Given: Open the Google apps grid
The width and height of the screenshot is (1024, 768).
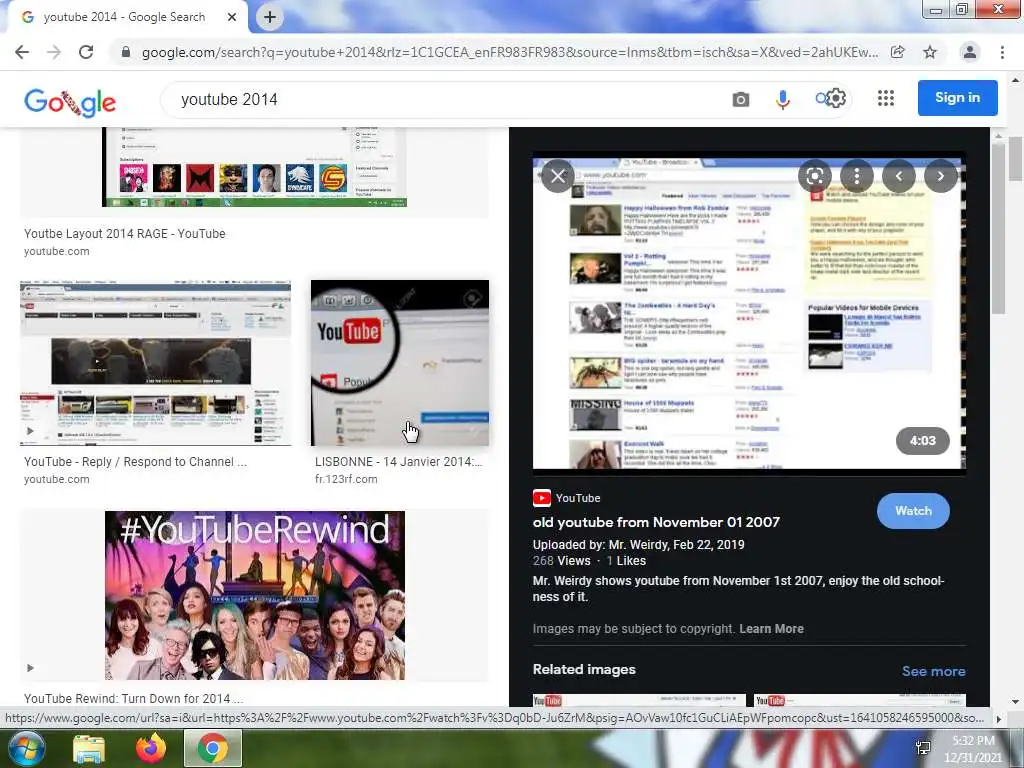Looking at the screenshot, I should tap(886, 99).
